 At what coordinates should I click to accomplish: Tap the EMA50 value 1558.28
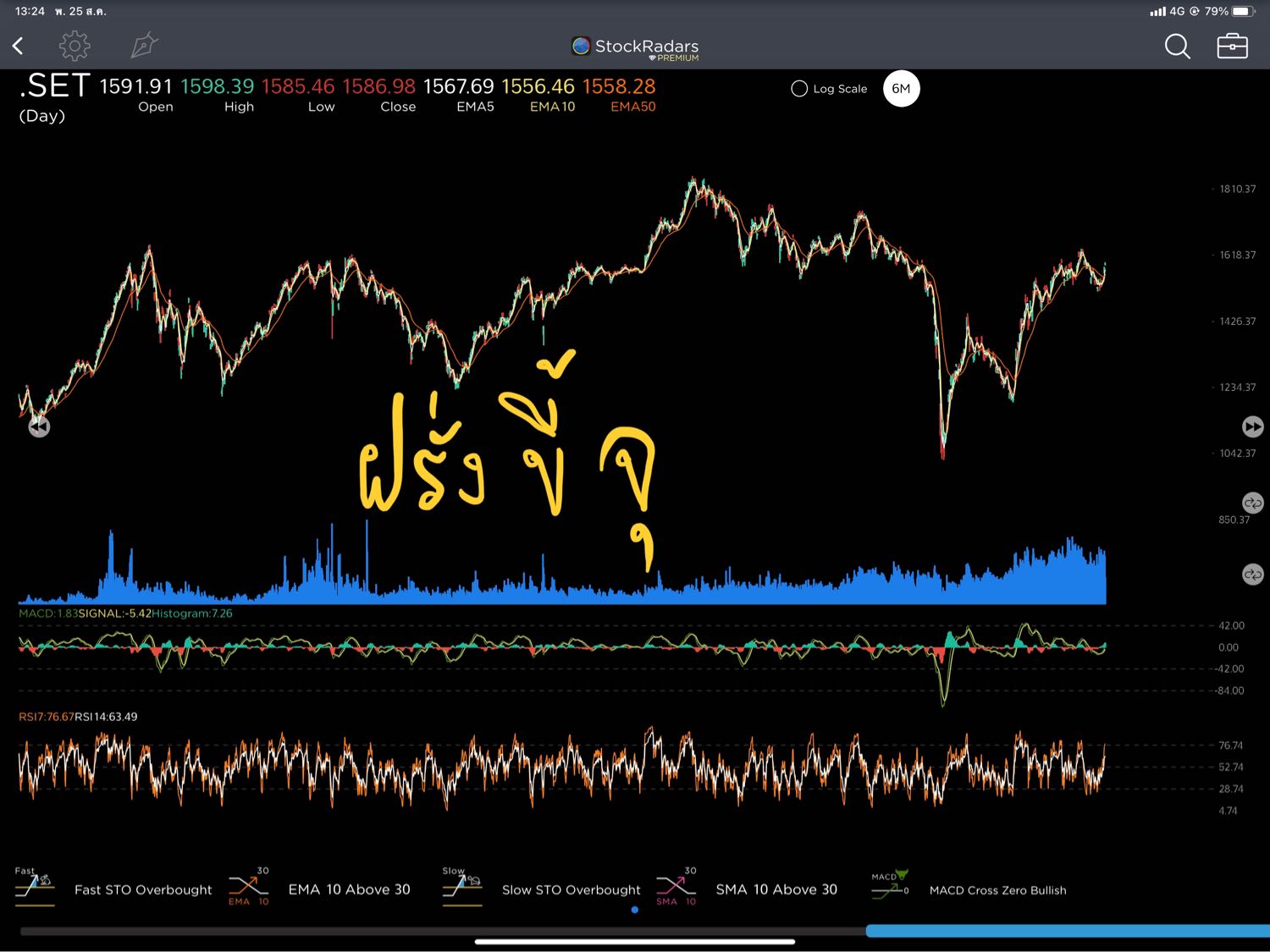pyautogui.click(x=619, y=86)
